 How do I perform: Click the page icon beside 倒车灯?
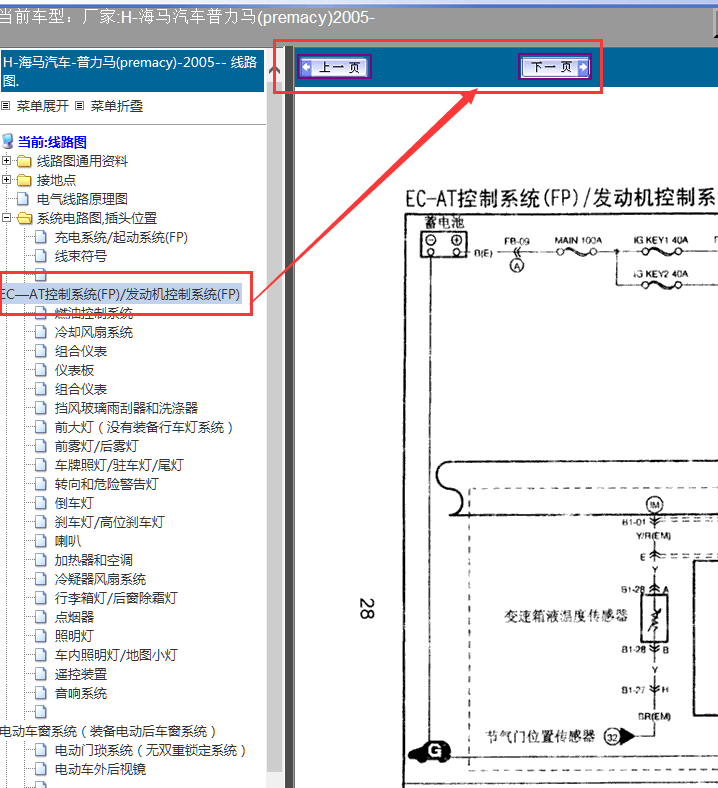pos(41,503)
